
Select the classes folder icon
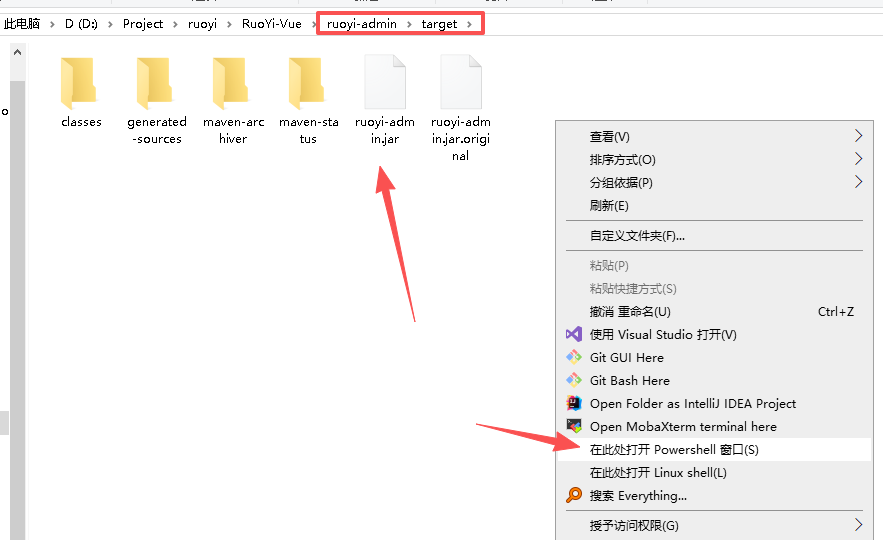[x=80, y=83]
